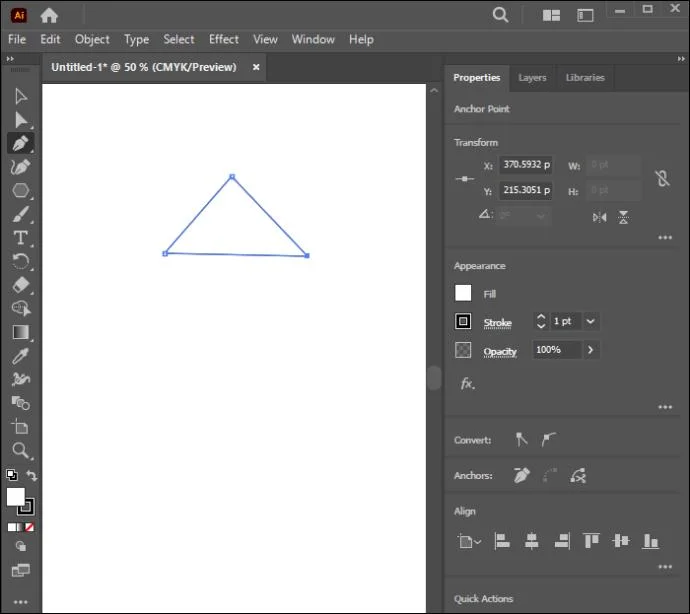
Task: Switch to the Layers tab
Action: point(532,77)
